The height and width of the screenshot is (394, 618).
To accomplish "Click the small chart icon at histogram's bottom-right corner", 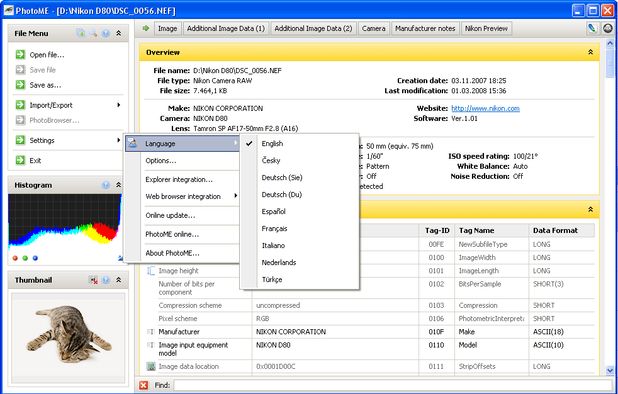I will pyautogui.click(x=120, y=258).
